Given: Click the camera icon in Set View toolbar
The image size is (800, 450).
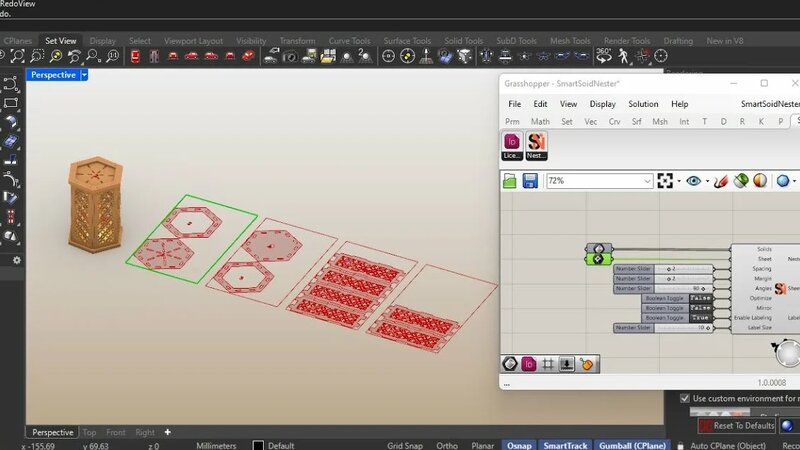Looking at the screenshot, I should [290, 57].
